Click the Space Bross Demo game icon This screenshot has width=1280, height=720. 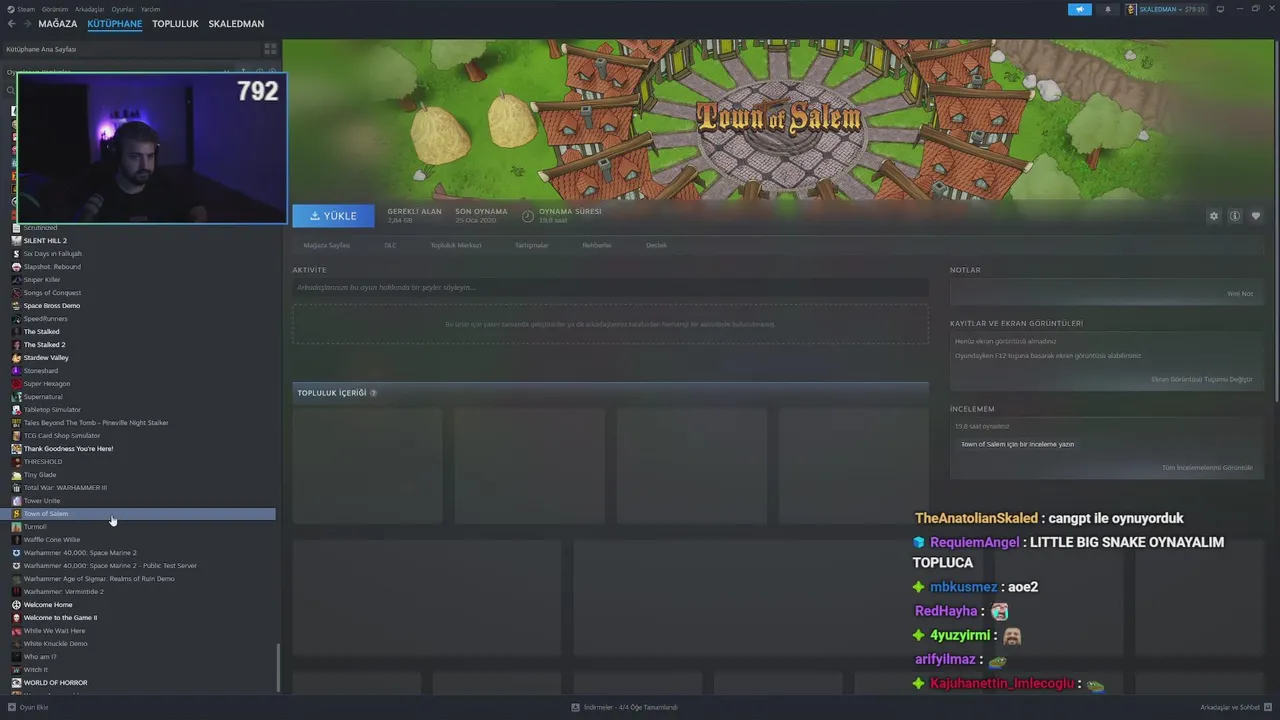tap(16, 306)
